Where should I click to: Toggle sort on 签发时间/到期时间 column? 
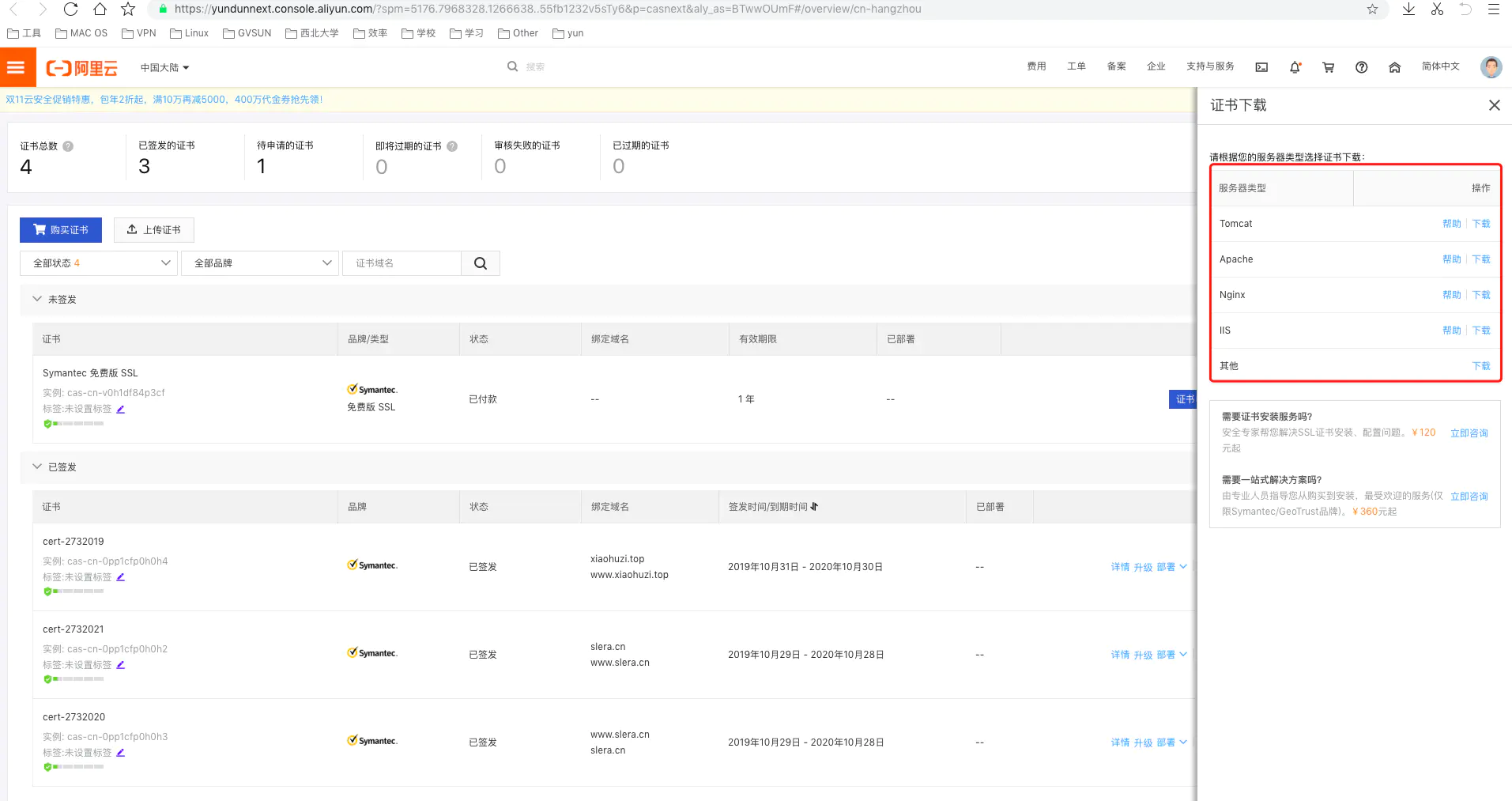[814, 507]
